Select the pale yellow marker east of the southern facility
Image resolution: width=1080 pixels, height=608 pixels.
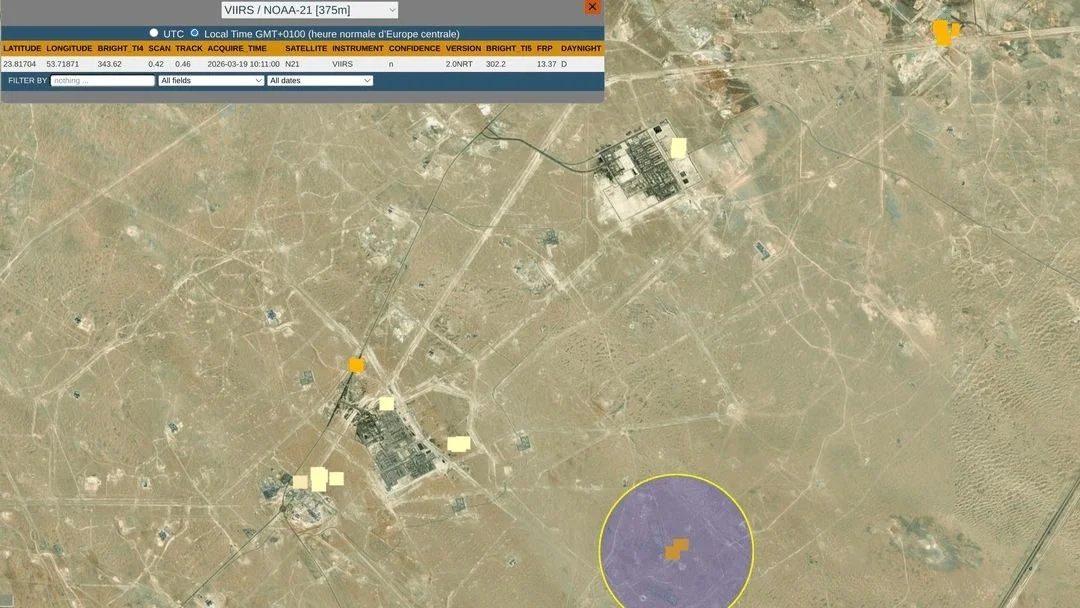click(458, 444)
